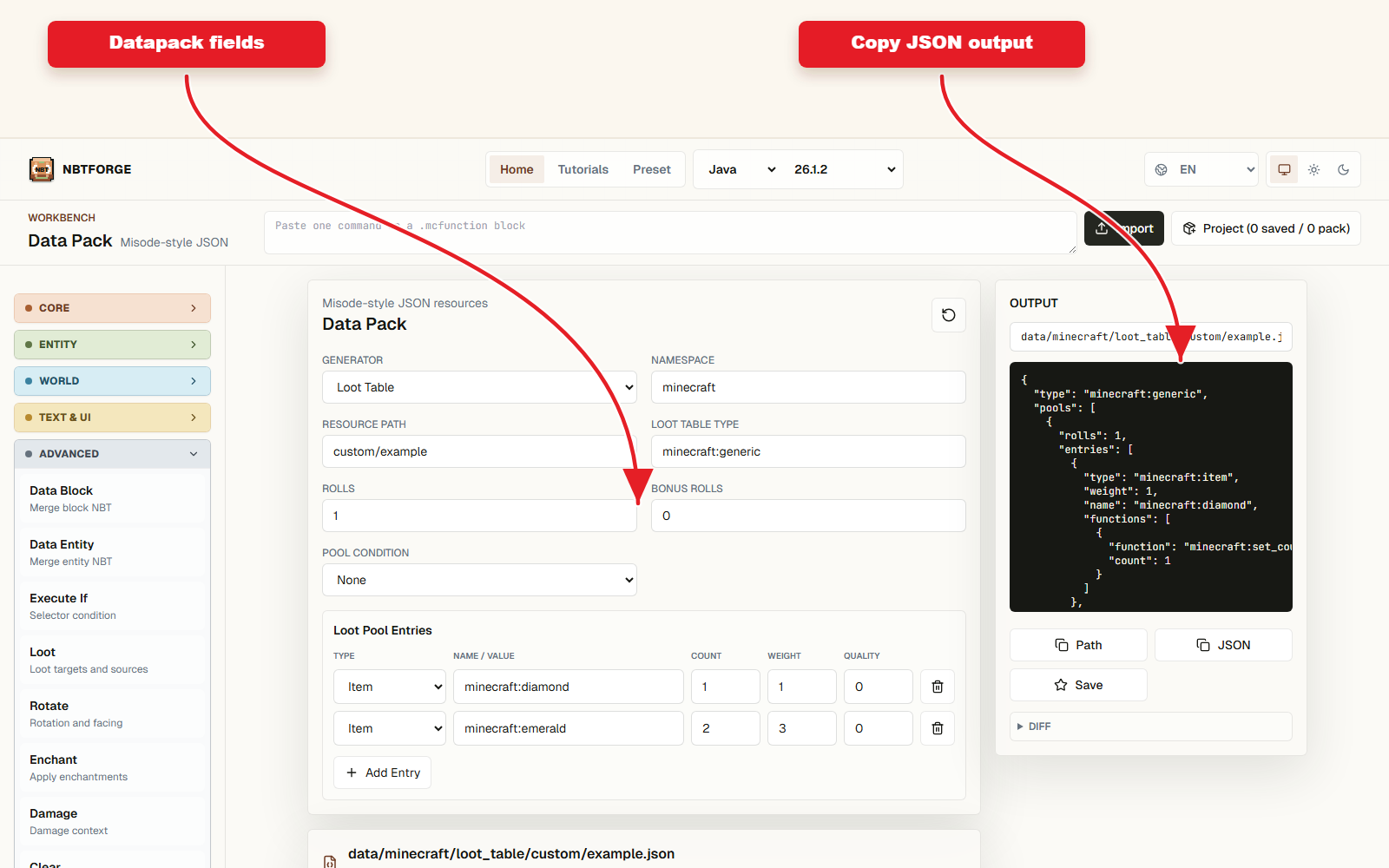Click the diamond entry Count field
1389x868 pixels.
click(726, 687)
